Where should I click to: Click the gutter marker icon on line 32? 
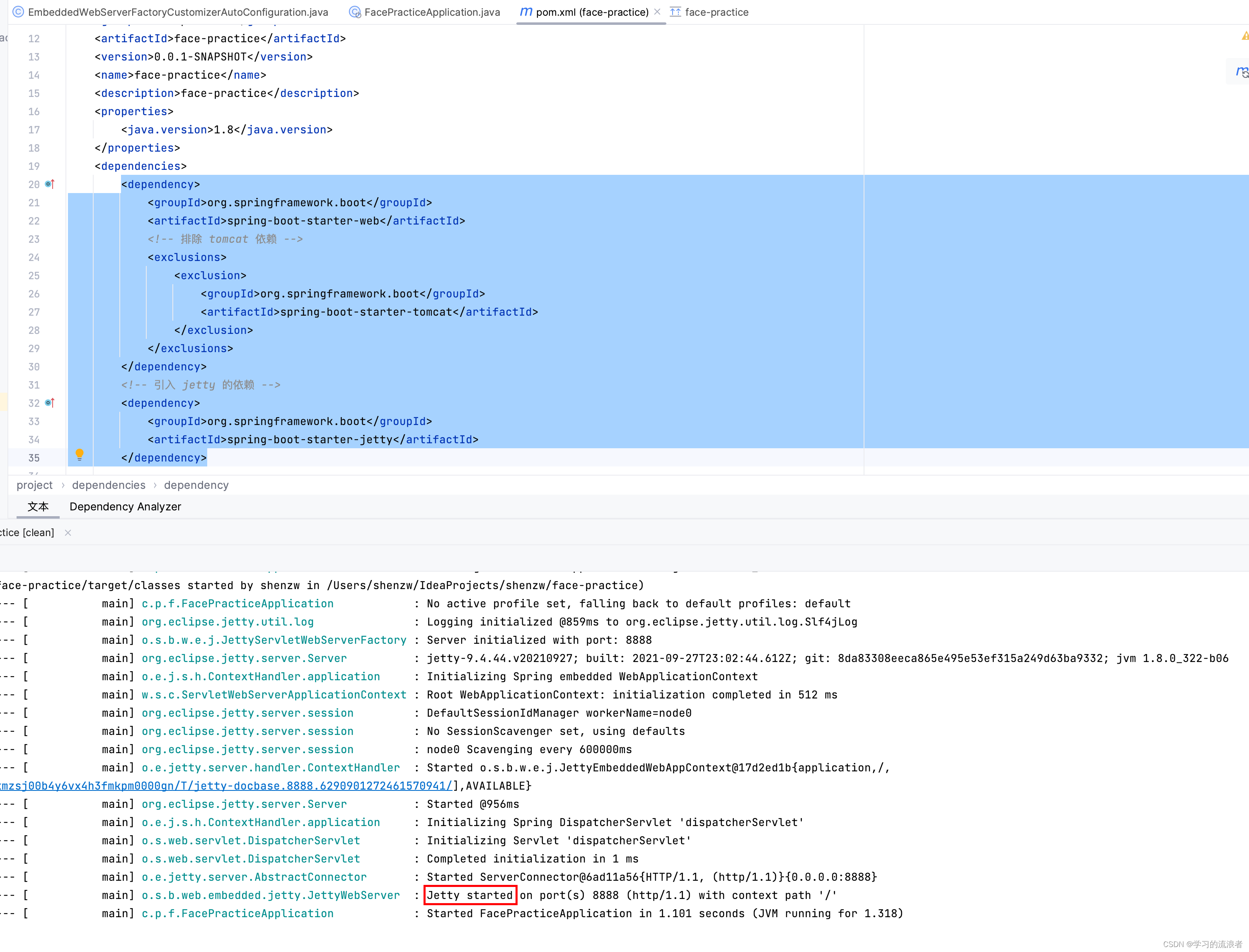tap(50, 403)
